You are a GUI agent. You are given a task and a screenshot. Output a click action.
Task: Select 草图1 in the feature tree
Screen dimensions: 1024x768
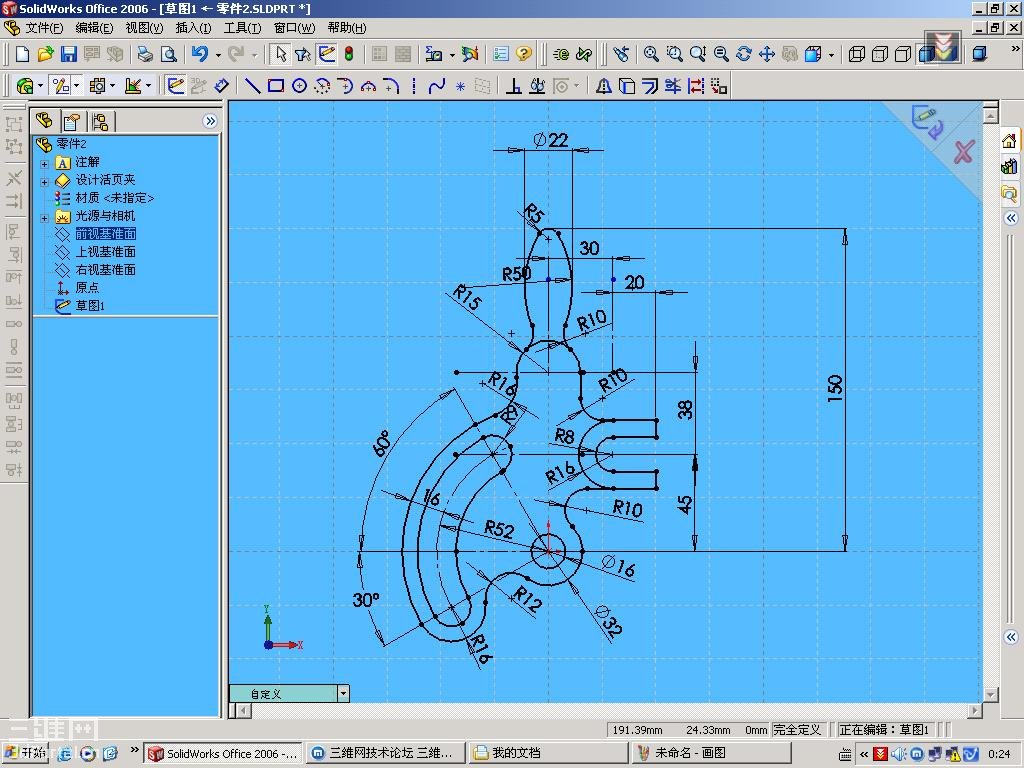click(89, 306)
